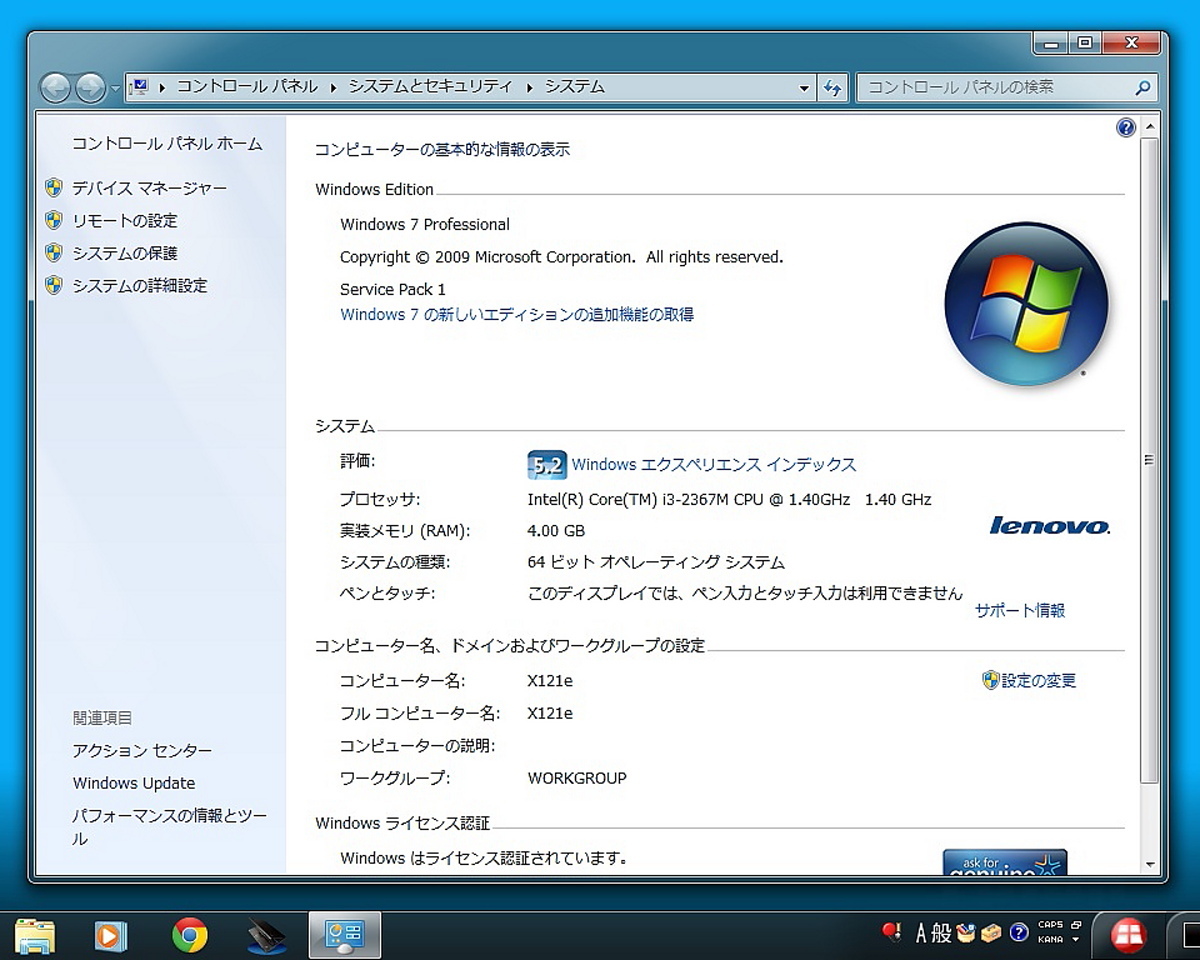Click the Windows 7 新しいエディション link
The width and height of the screenshot is (1200, 960).
(x=516, y=314)
